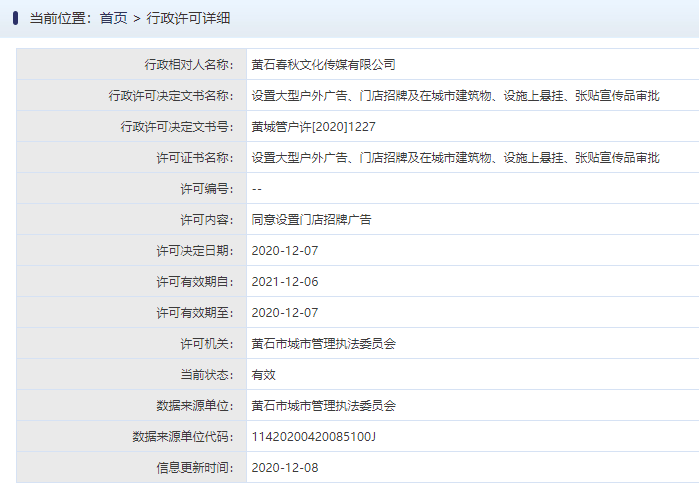This screenshot has width=699, height=491.
Task: Click the 信息更新时间 label
Action: [x=195, y=468]
